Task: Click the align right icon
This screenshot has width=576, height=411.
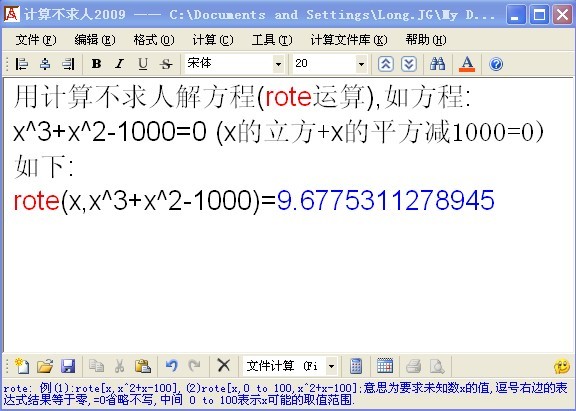Action: point(68,64)
